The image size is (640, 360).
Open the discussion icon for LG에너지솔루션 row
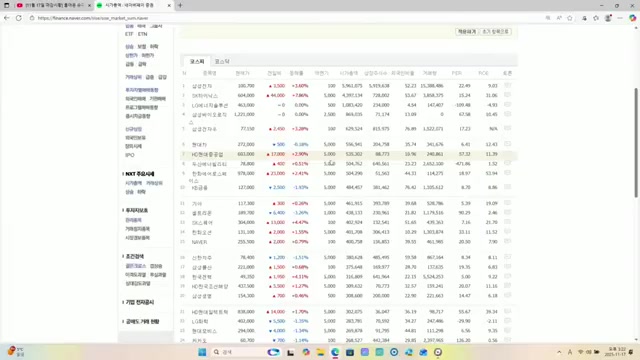click(x=507, y=104)
